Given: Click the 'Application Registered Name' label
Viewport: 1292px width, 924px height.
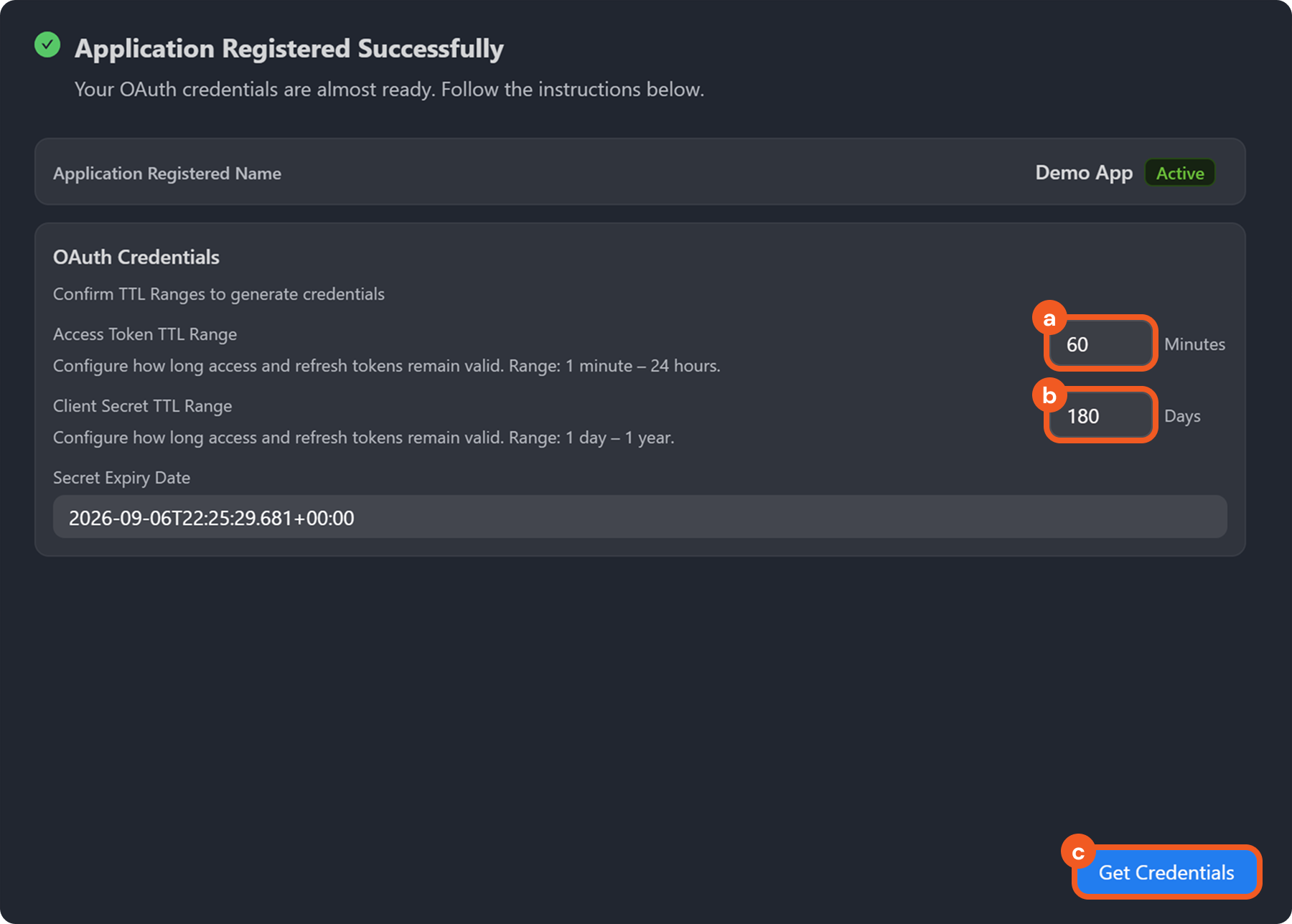Looking at the screenshot, I should tap(167, 174).
